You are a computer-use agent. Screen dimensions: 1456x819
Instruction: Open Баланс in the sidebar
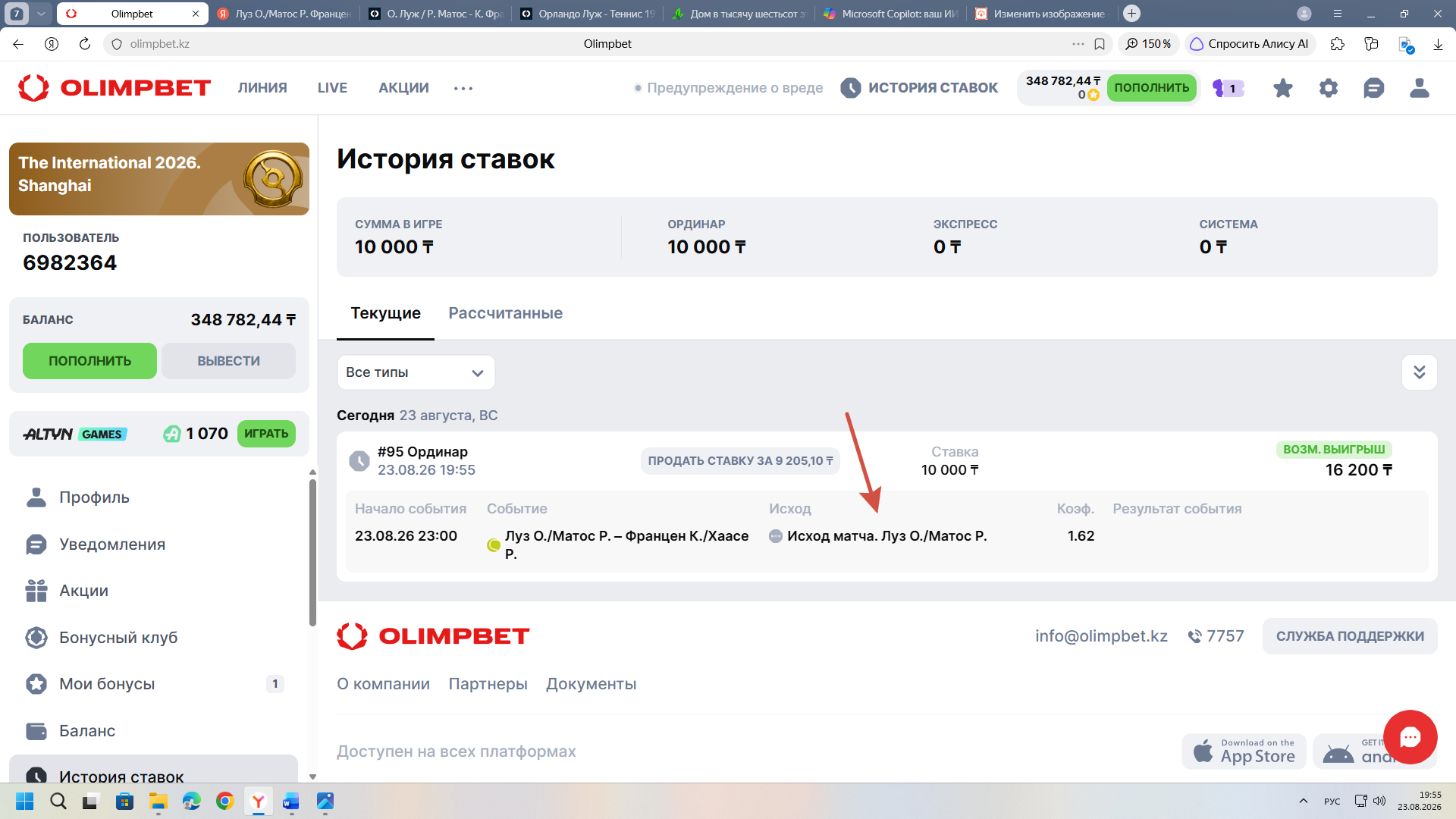(x=87, y=731)
